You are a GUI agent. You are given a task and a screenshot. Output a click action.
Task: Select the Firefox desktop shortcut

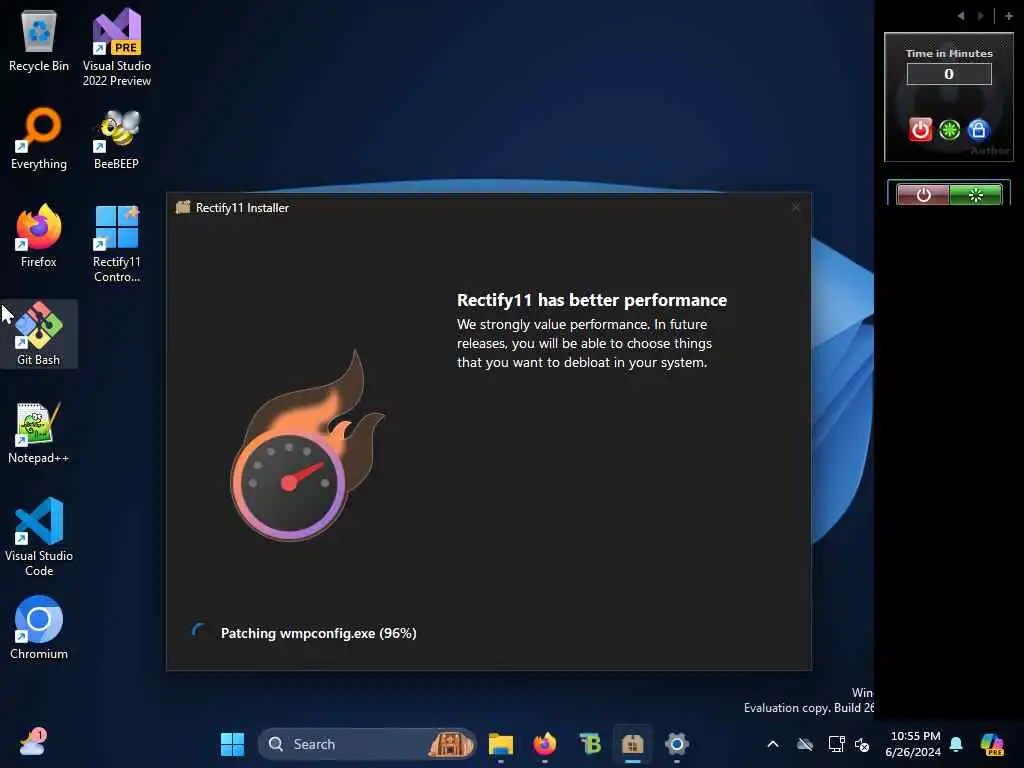pyautogui.click(x=39, y=236)
